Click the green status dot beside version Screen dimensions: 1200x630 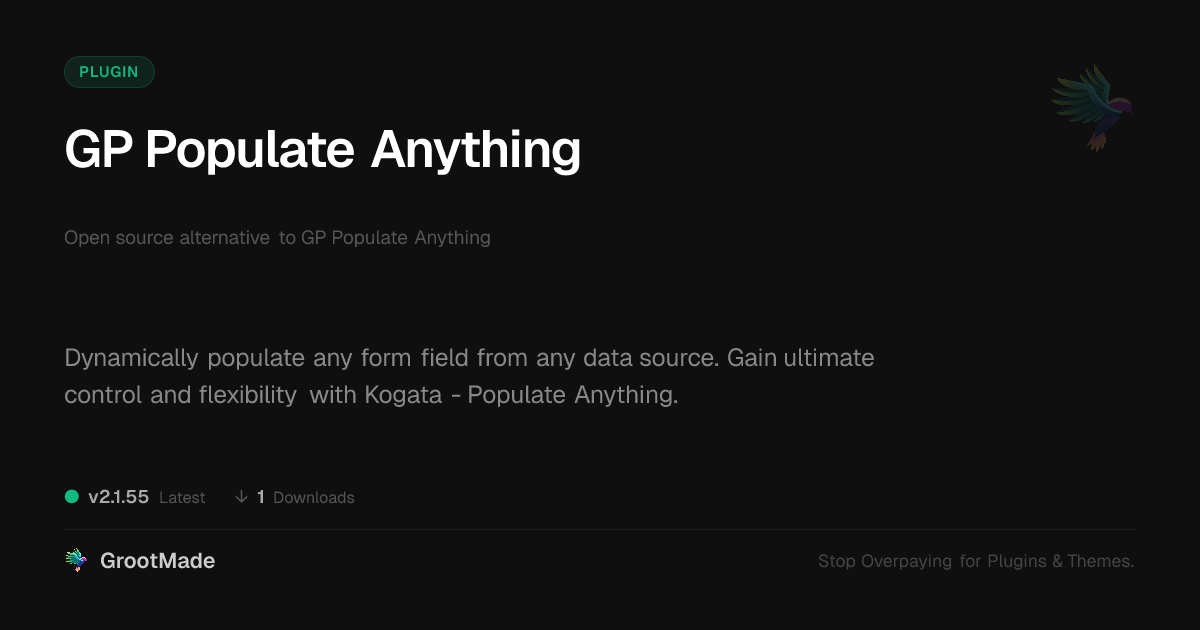pos(72,496)
